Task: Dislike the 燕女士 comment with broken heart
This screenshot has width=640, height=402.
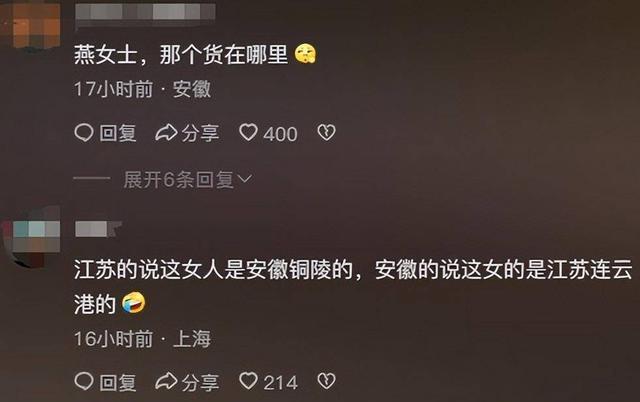Action: [x=327, y=133]
